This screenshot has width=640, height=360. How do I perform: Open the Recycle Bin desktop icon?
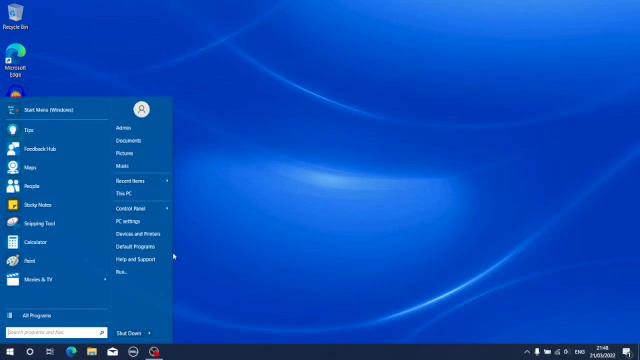coord(16,16)
